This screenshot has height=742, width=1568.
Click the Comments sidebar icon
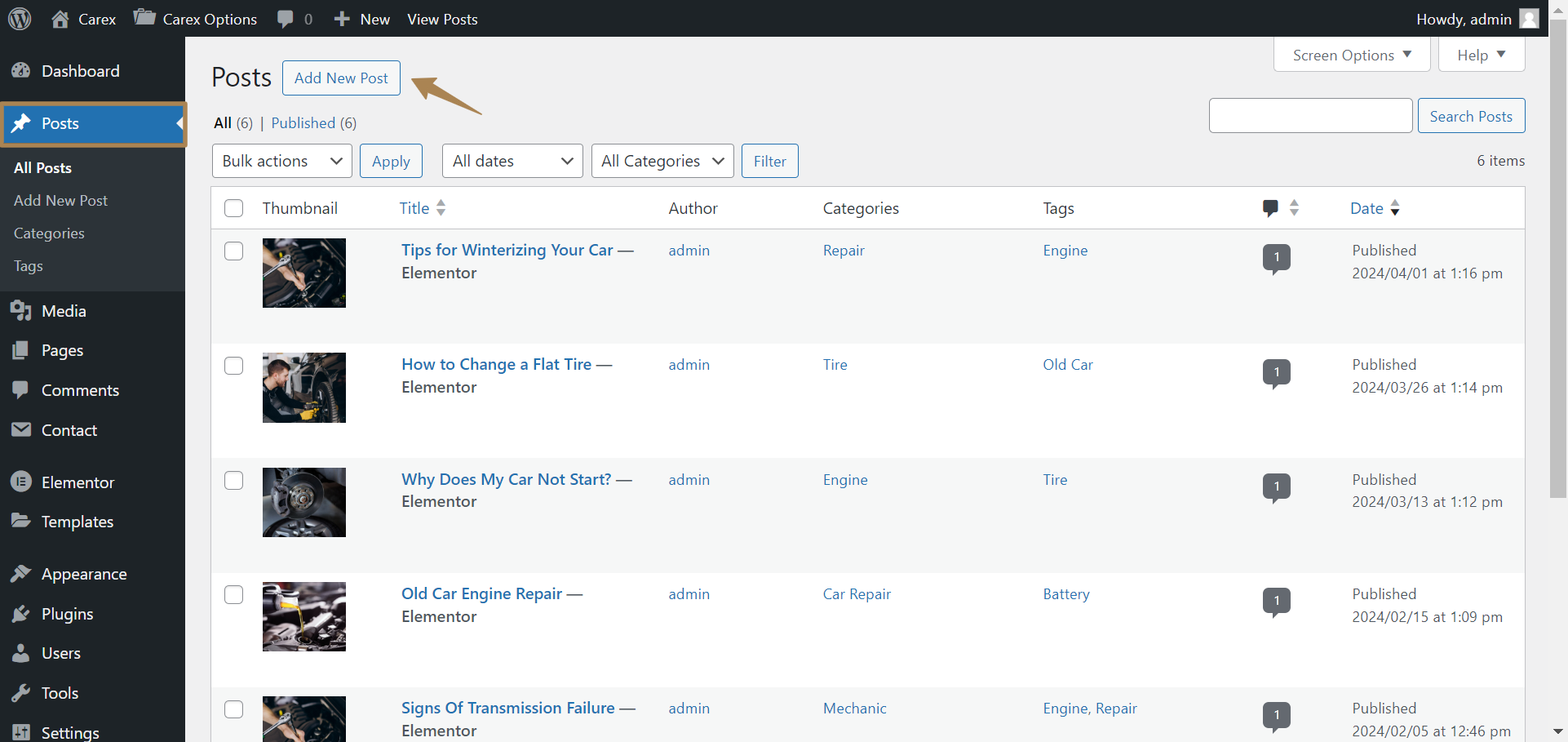click(21, 389)
